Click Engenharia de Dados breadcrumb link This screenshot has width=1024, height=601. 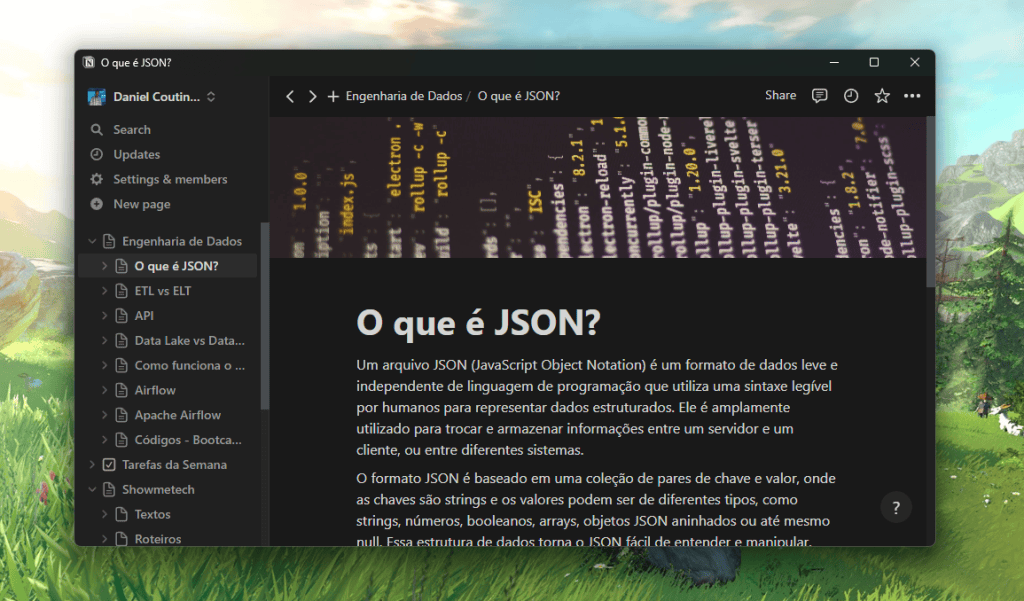click(403, 97)
